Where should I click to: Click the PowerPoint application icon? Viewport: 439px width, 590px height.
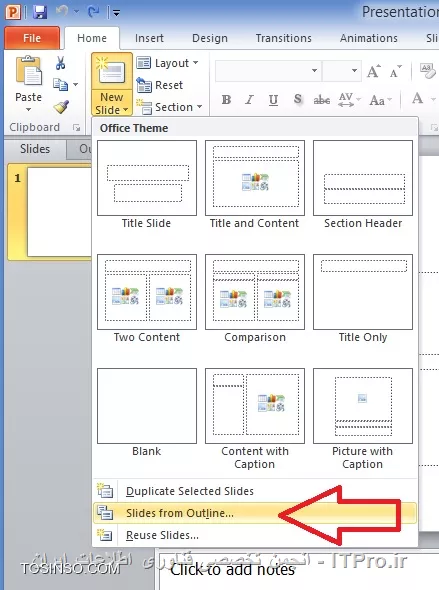(x=13, y=11)
